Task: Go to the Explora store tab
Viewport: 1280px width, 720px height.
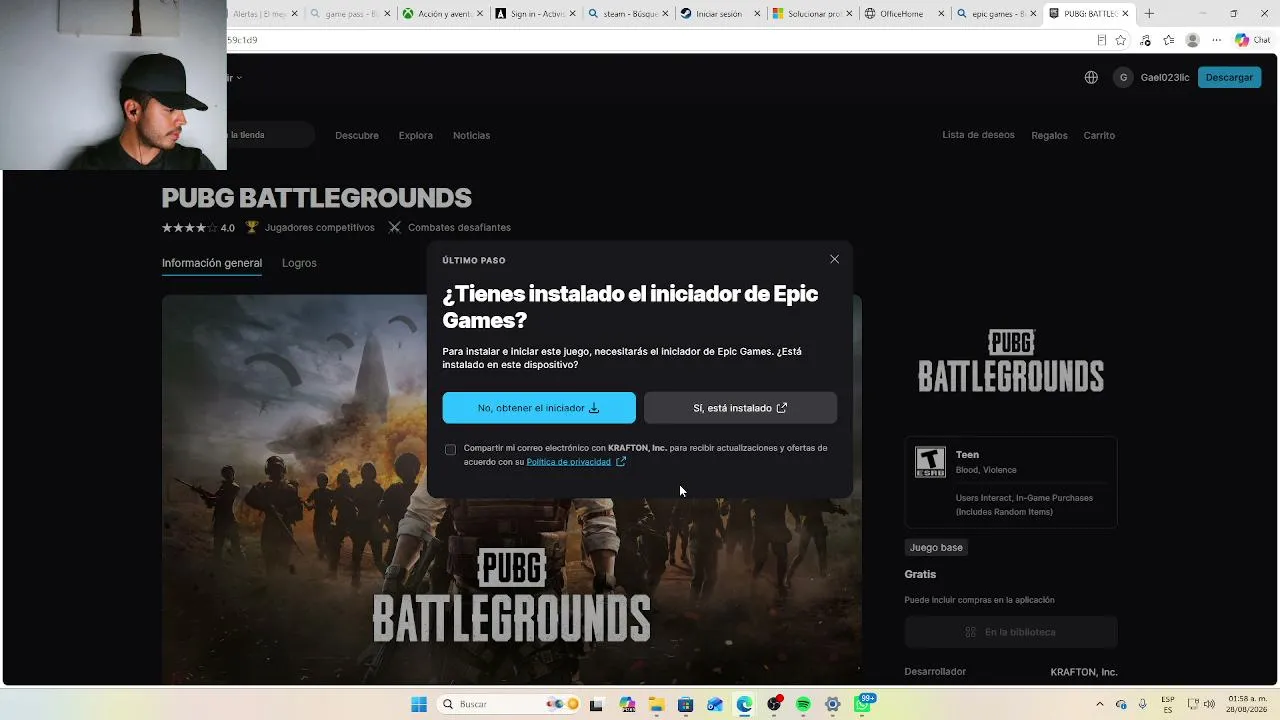Action: [x=416, y=135]
